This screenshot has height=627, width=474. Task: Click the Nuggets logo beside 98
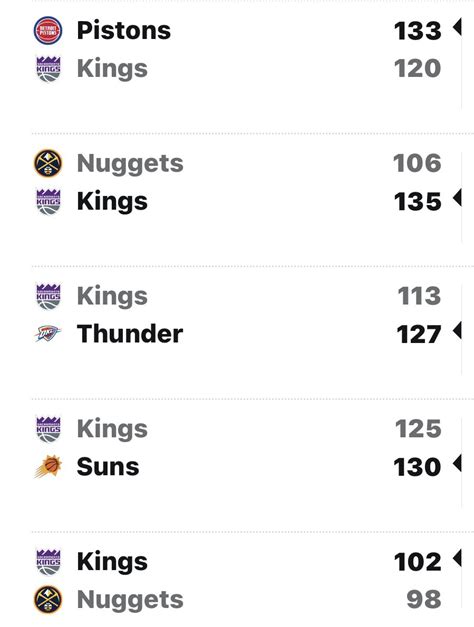[48, 599]
